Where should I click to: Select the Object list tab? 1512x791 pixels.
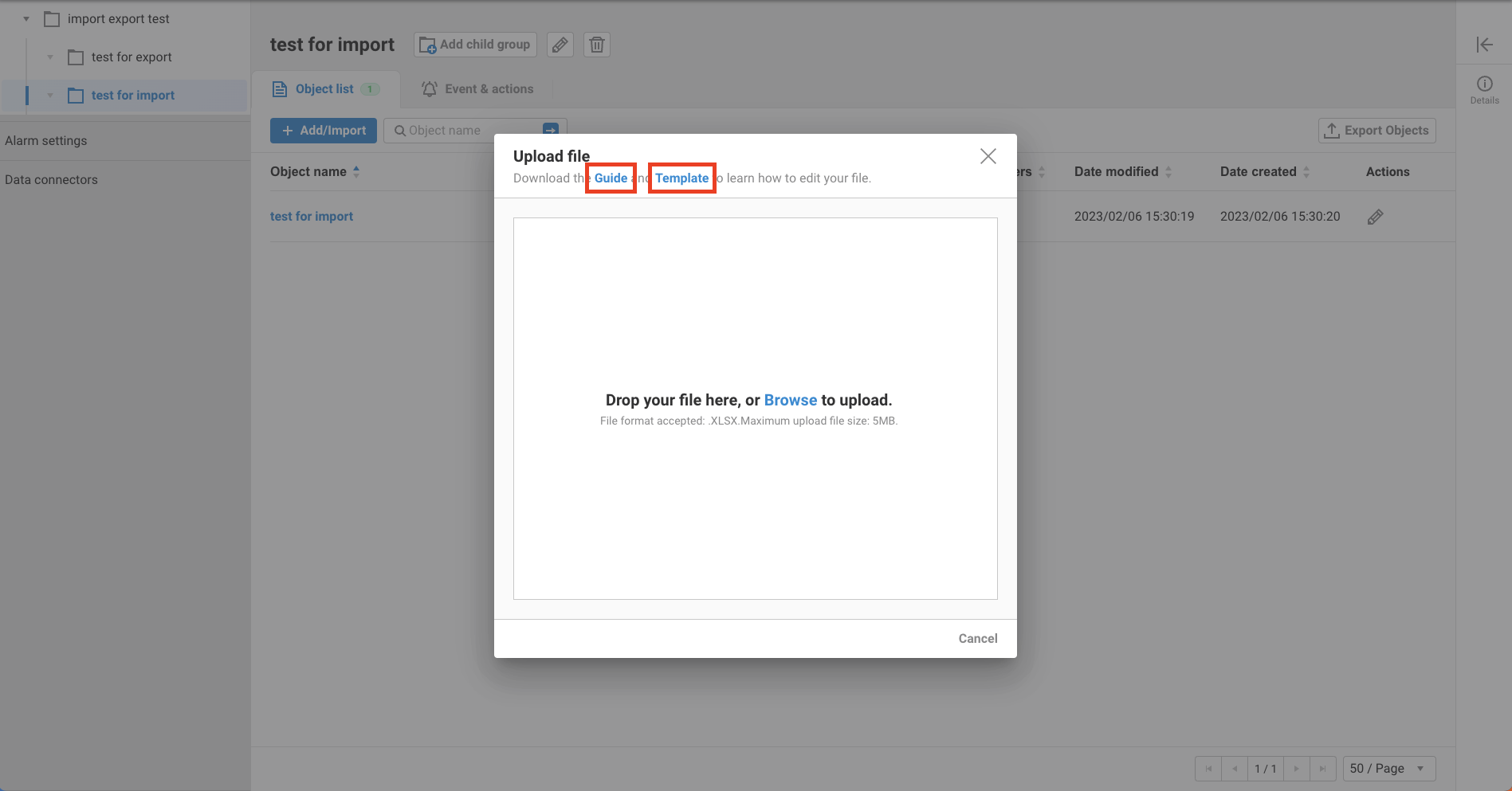(x=324, y=89)
